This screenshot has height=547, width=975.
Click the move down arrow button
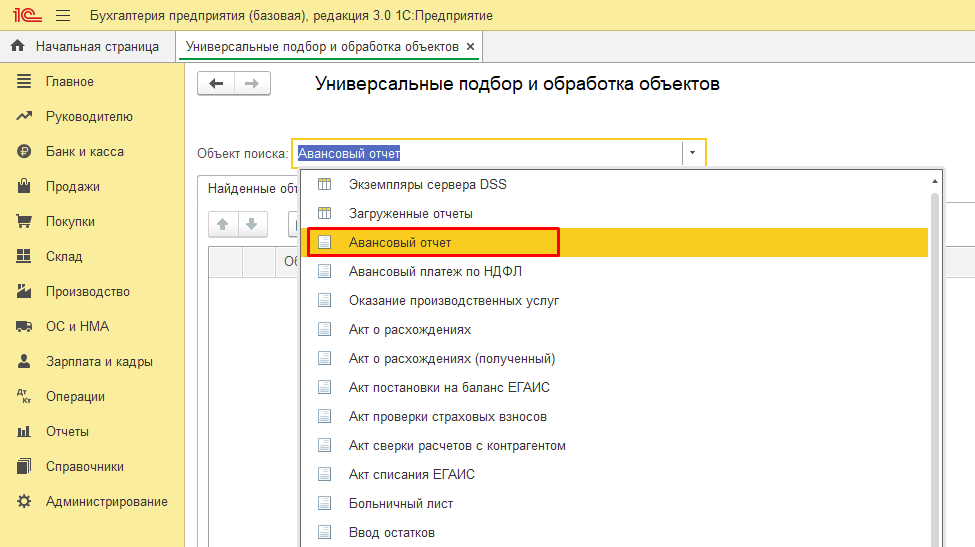click(x=252, y=224)
